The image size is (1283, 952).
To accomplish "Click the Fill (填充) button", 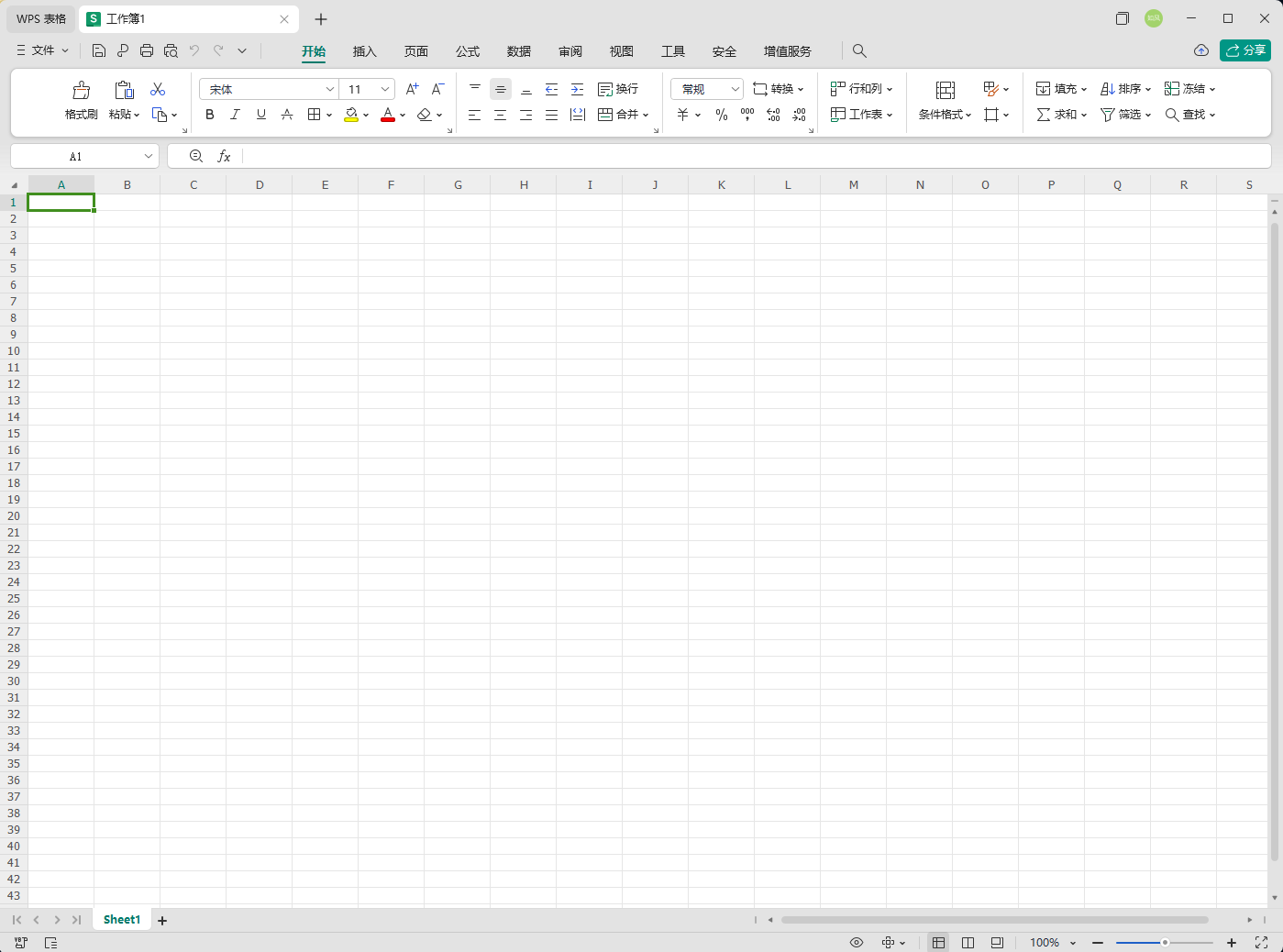I will 1061,89.
